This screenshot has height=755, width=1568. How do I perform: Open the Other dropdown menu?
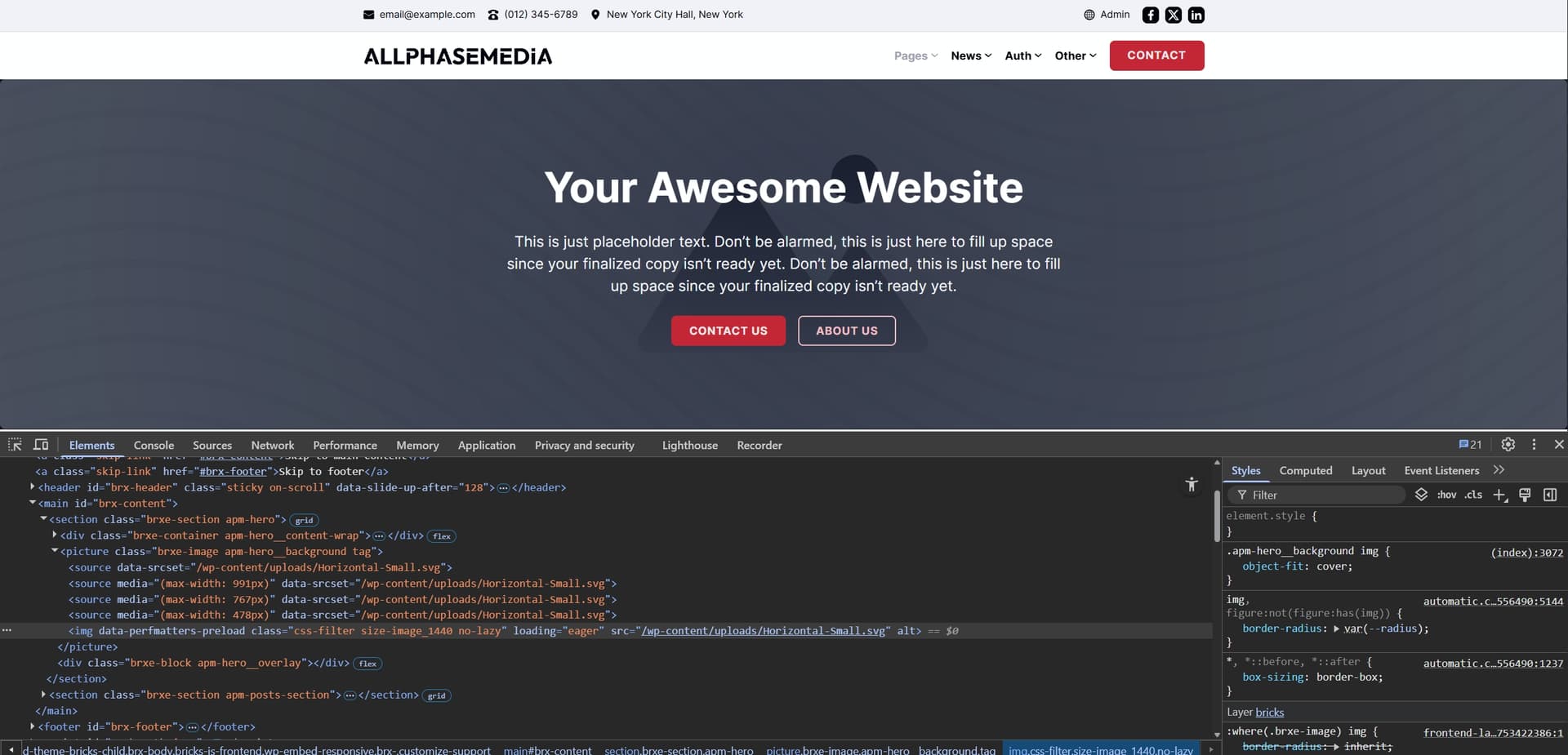(x=1075, y=56)
